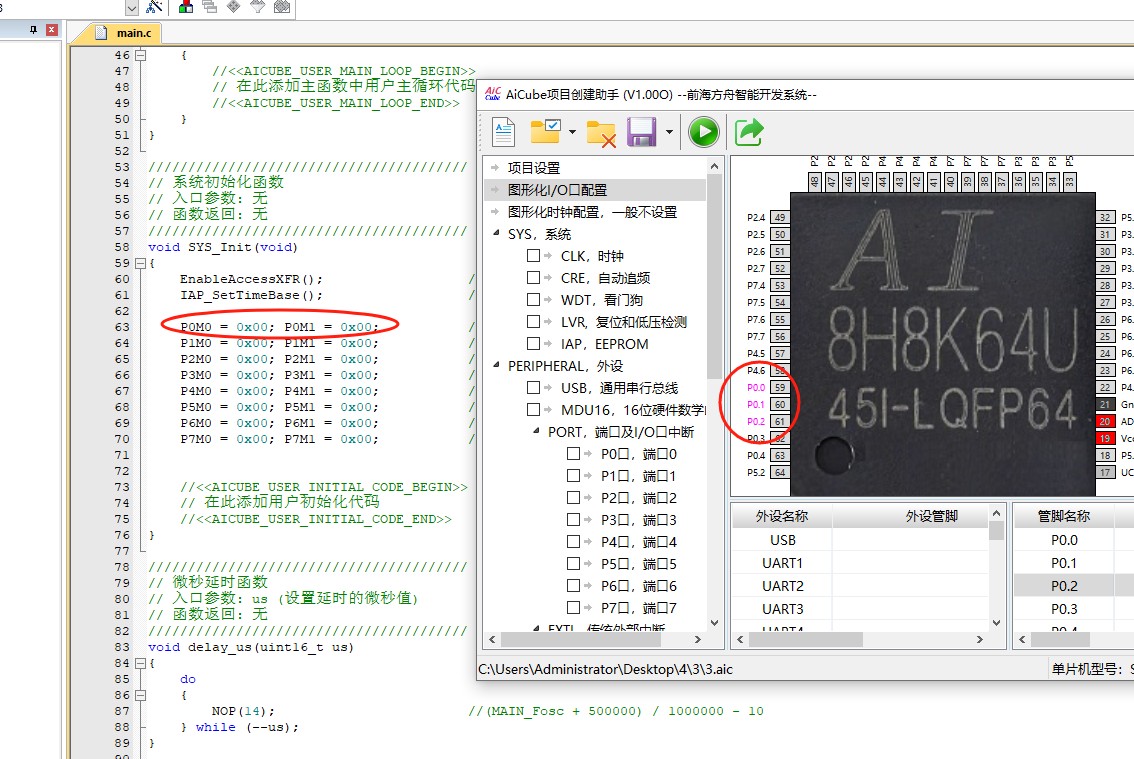Click the purple floppy save icon
This screenshot has width=1134, height=759.
click(x=641, y=132)
